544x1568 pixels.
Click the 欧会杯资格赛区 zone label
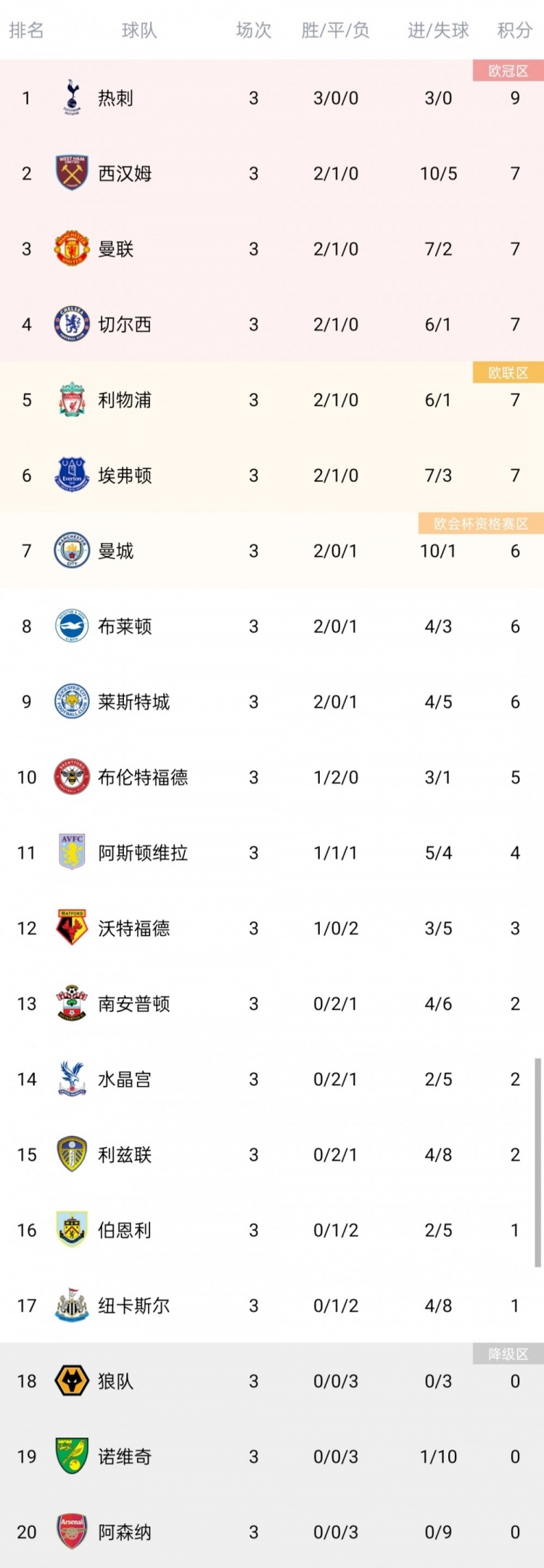(x=481, y=523)
